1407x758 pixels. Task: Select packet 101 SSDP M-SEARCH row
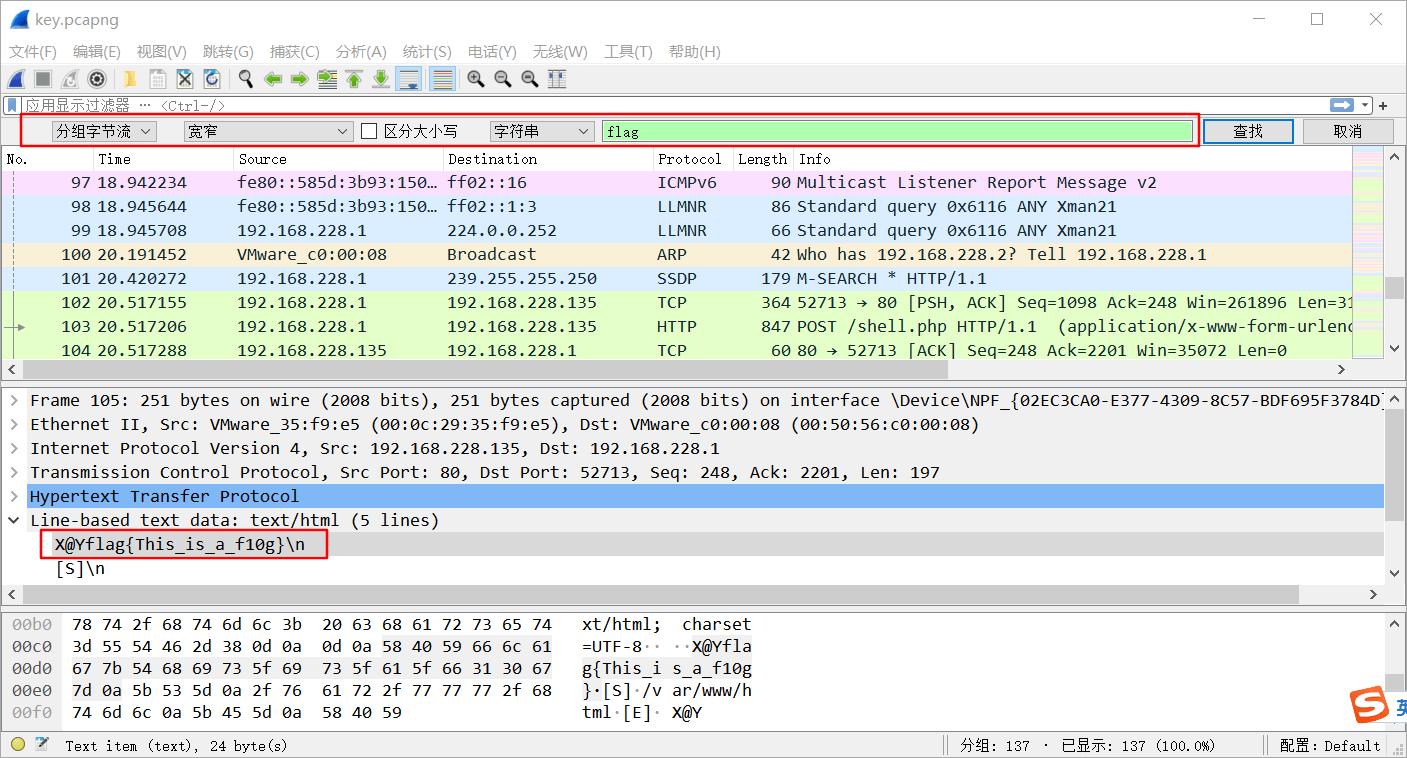tap(677, 278)
